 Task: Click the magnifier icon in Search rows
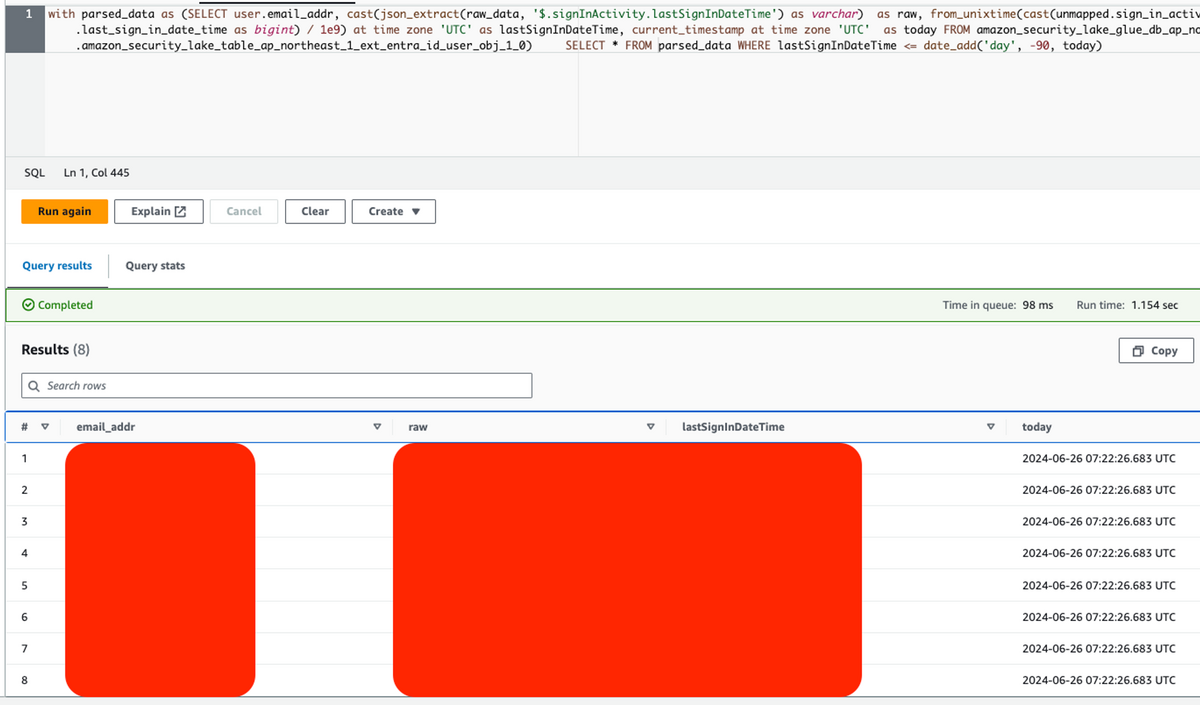35,386
